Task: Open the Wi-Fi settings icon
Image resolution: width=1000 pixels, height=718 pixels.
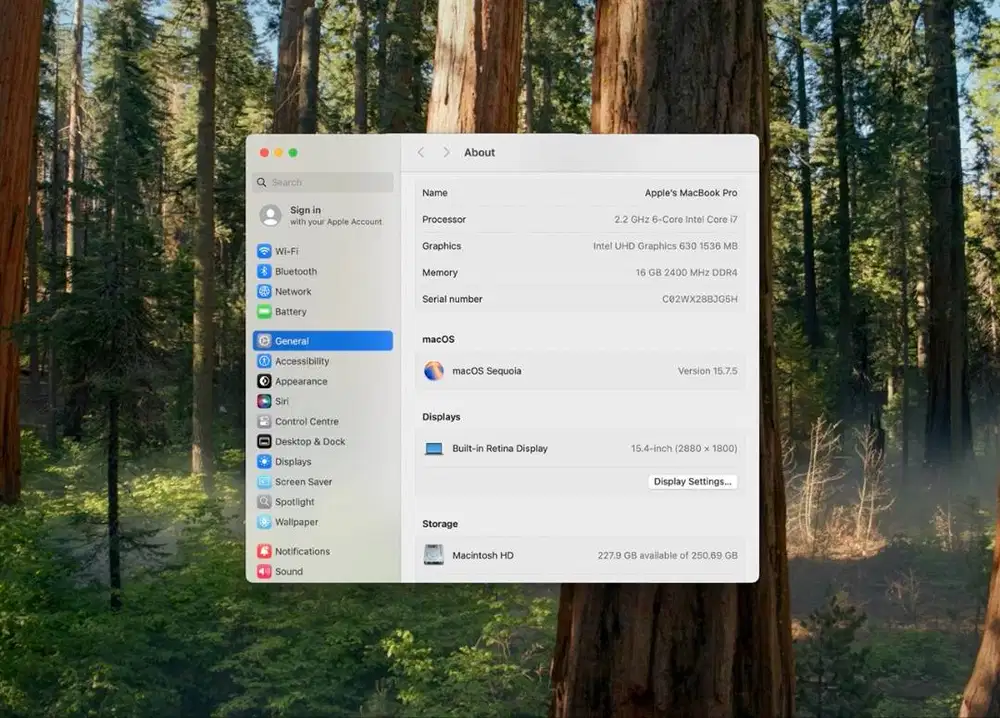Action: point(264,251)
